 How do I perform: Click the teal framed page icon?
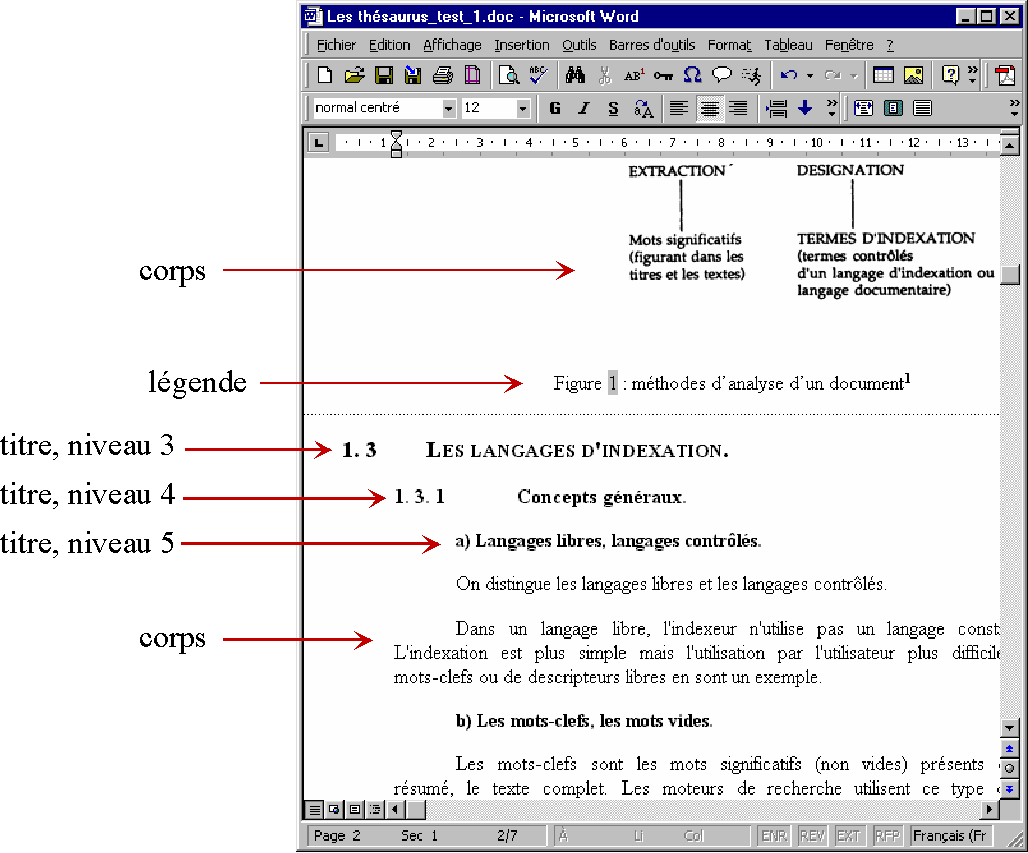(893, 108)
